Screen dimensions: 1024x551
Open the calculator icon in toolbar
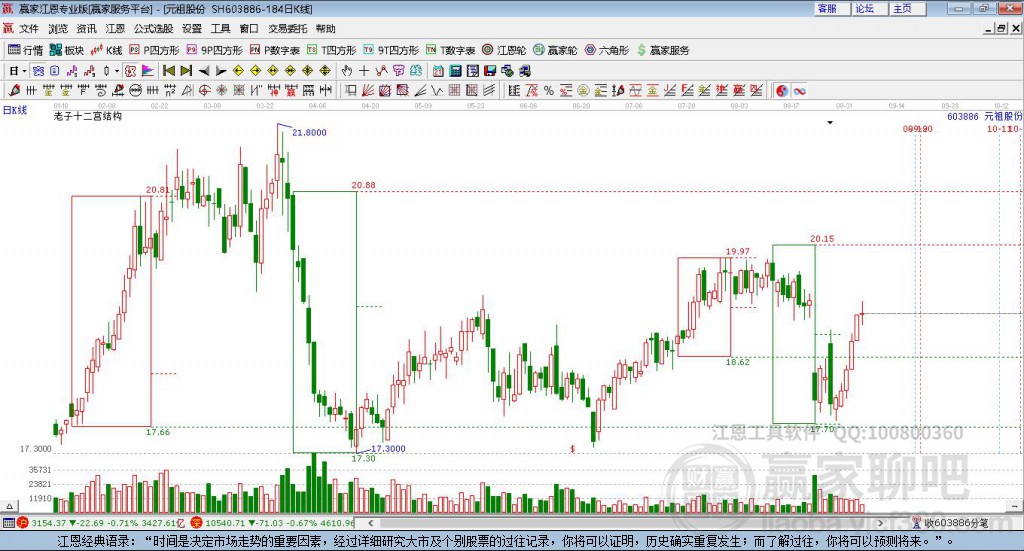tap(455, 71)
